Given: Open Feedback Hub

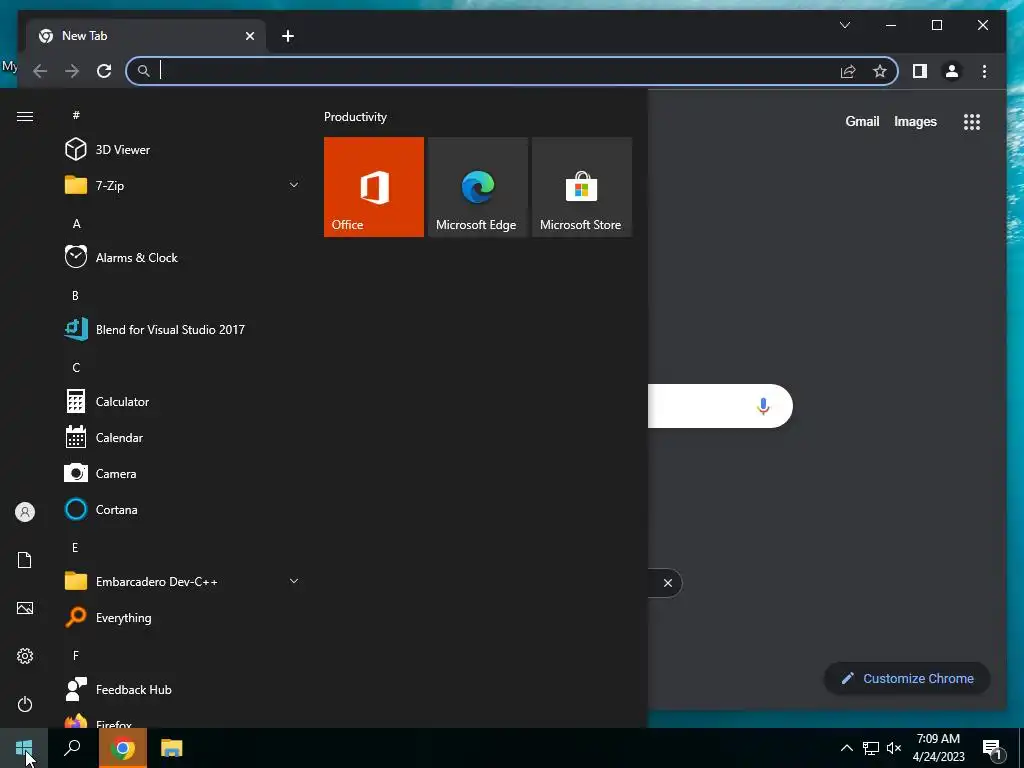Looking at the screenshot, I should tap(183, 690).
